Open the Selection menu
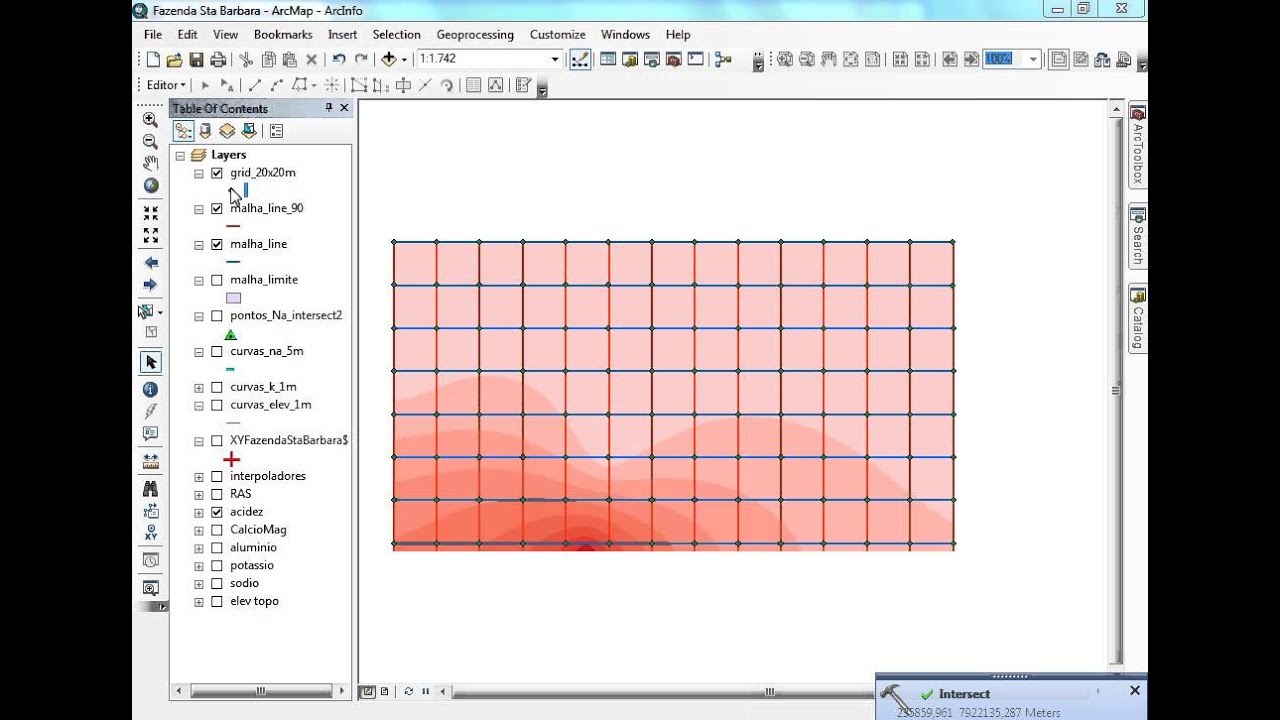The height and width of the screenshot is (720, 1280). tap(396, 35)
